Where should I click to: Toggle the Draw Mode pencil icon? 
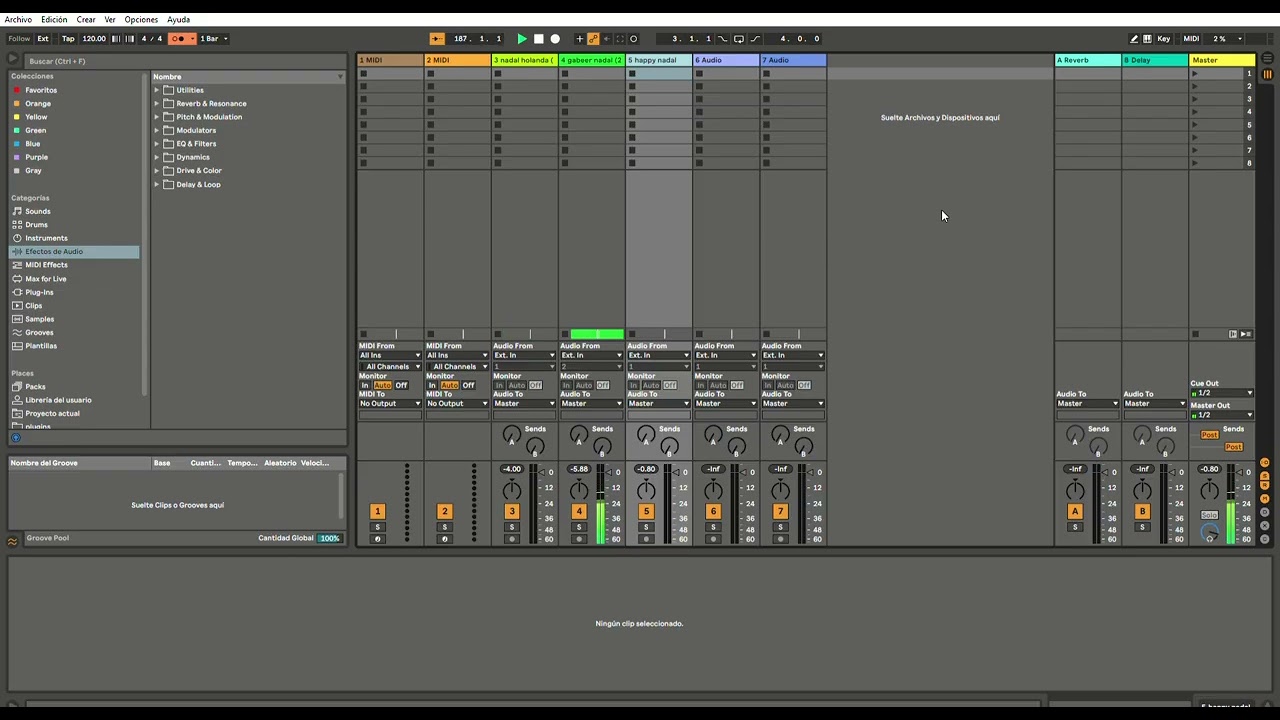coord(1134,39)
